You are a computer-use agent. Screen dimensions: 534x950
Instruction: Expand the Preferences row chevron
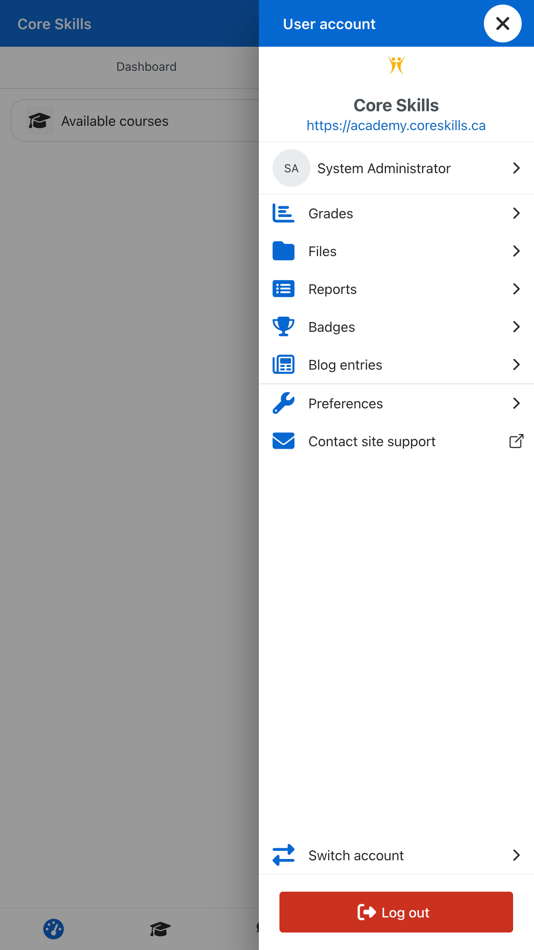click(x=516, y=403)
